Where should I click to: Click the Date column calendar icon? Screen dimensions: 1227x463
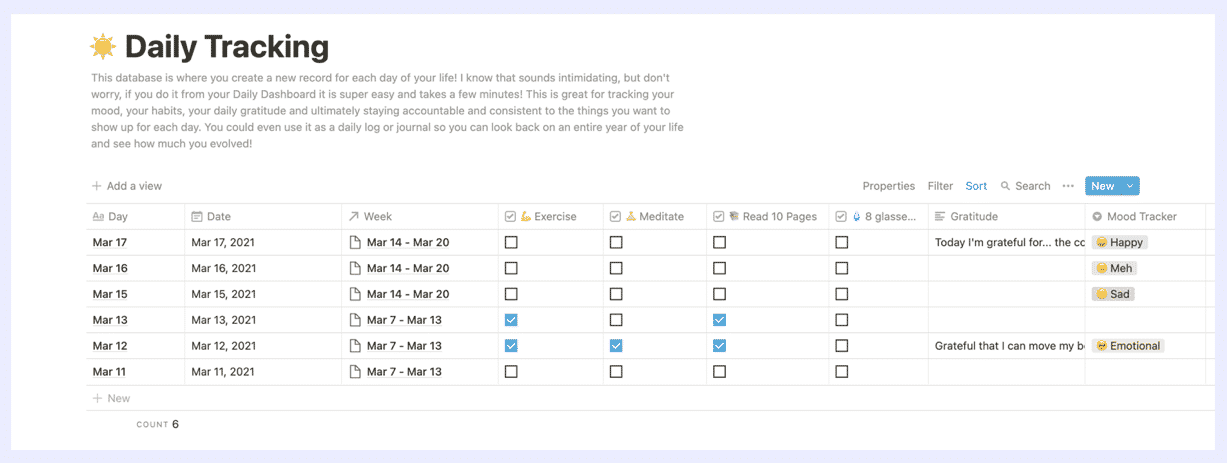[197, 216]
